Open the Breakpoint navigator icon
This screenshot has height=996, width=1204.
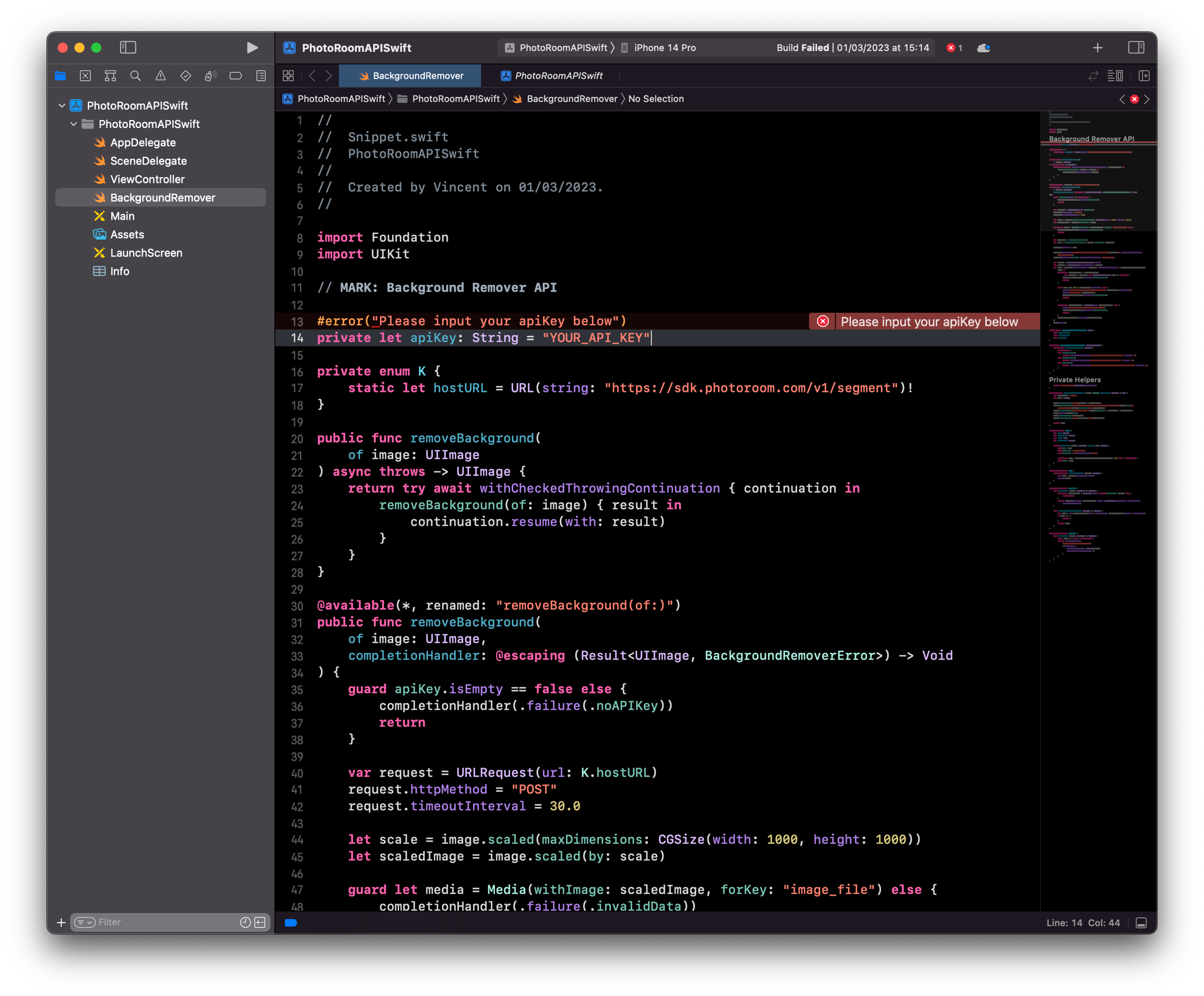click(x=236, y=76)
